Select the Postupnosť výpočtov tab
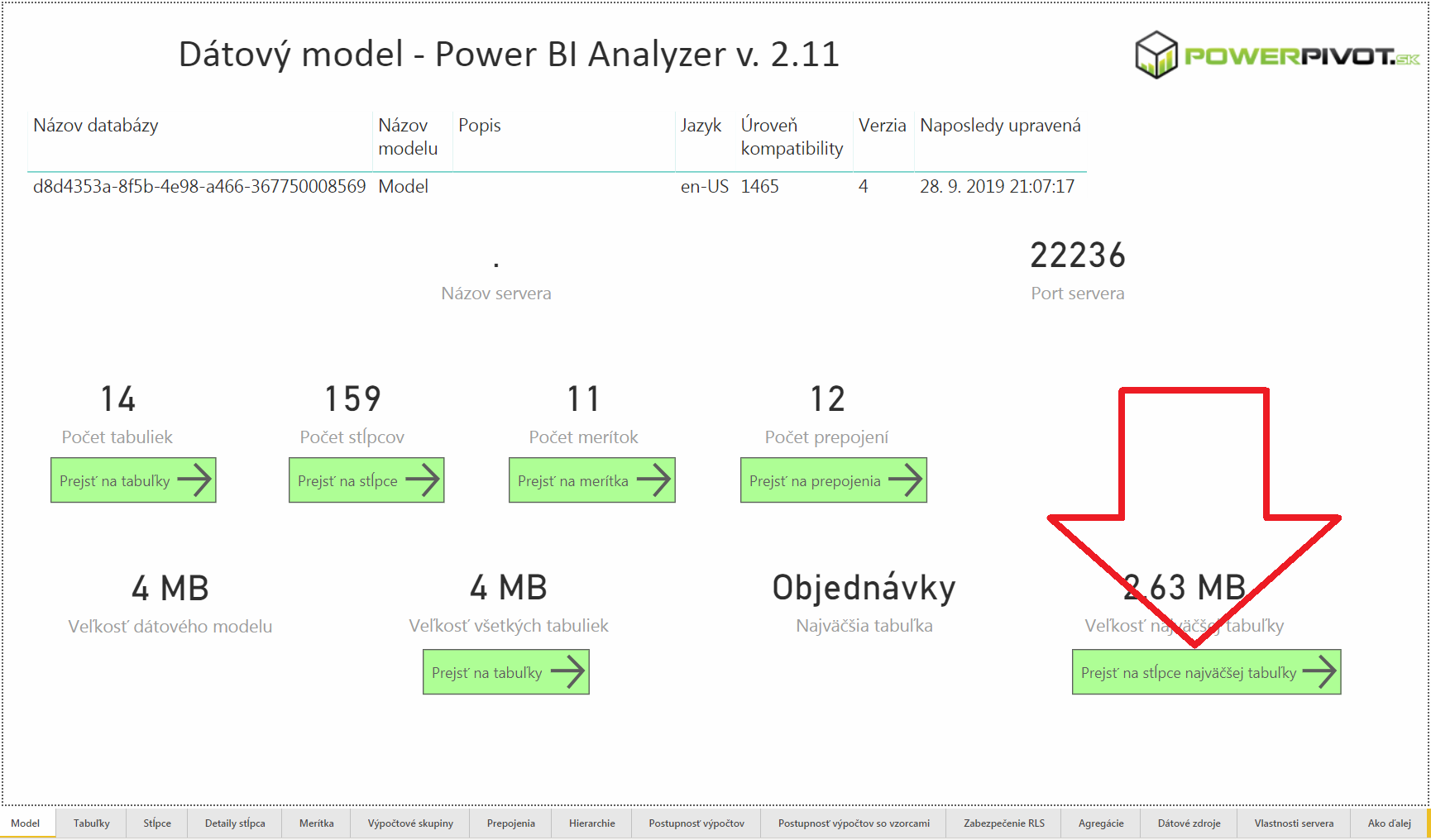Image resolution: width=1431 pixels, height=840 pixels. [x=696, y=823]
